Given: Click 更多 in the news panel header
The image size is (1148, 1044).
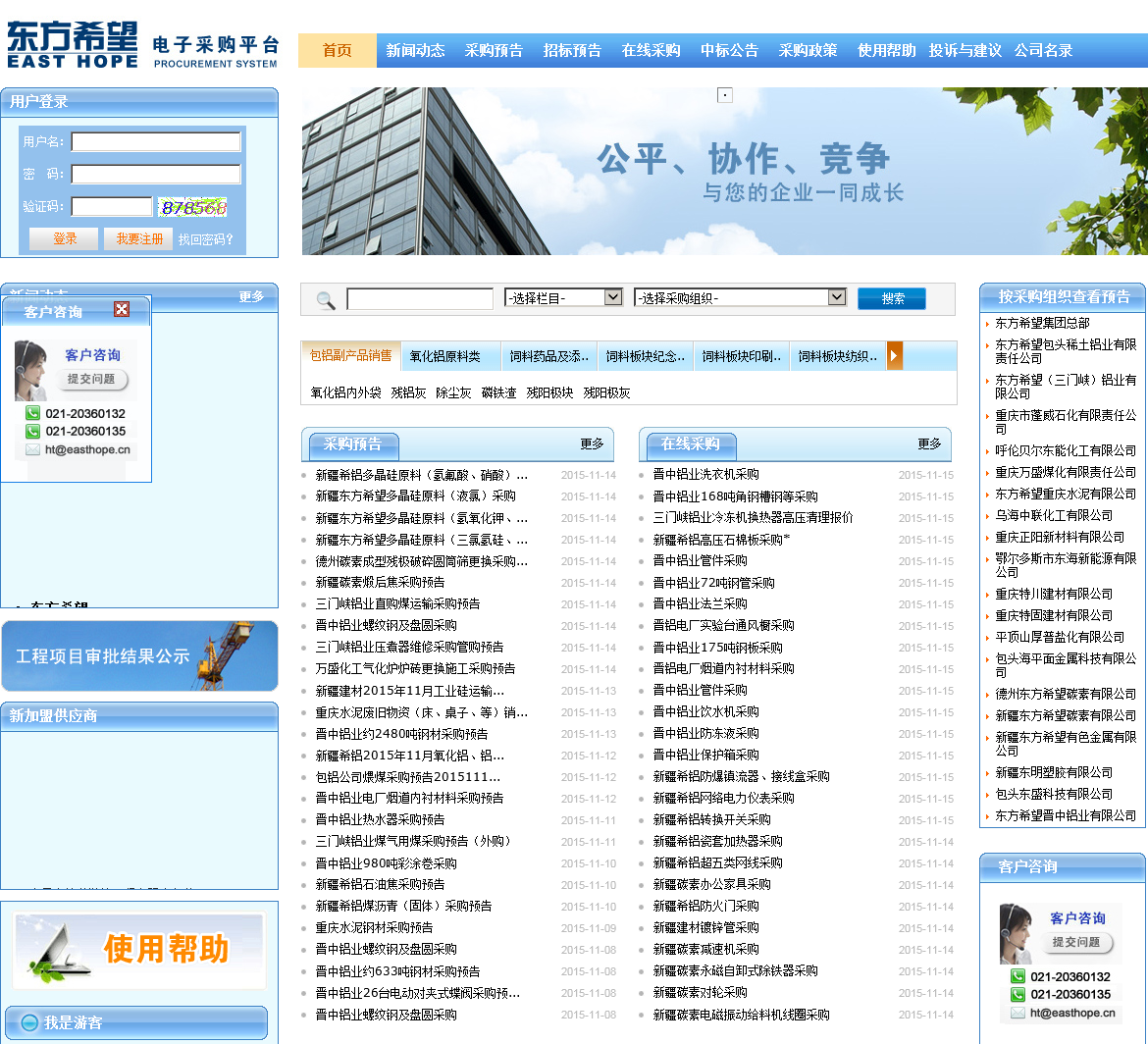Looking at the screenshot, I should (251, 296).
